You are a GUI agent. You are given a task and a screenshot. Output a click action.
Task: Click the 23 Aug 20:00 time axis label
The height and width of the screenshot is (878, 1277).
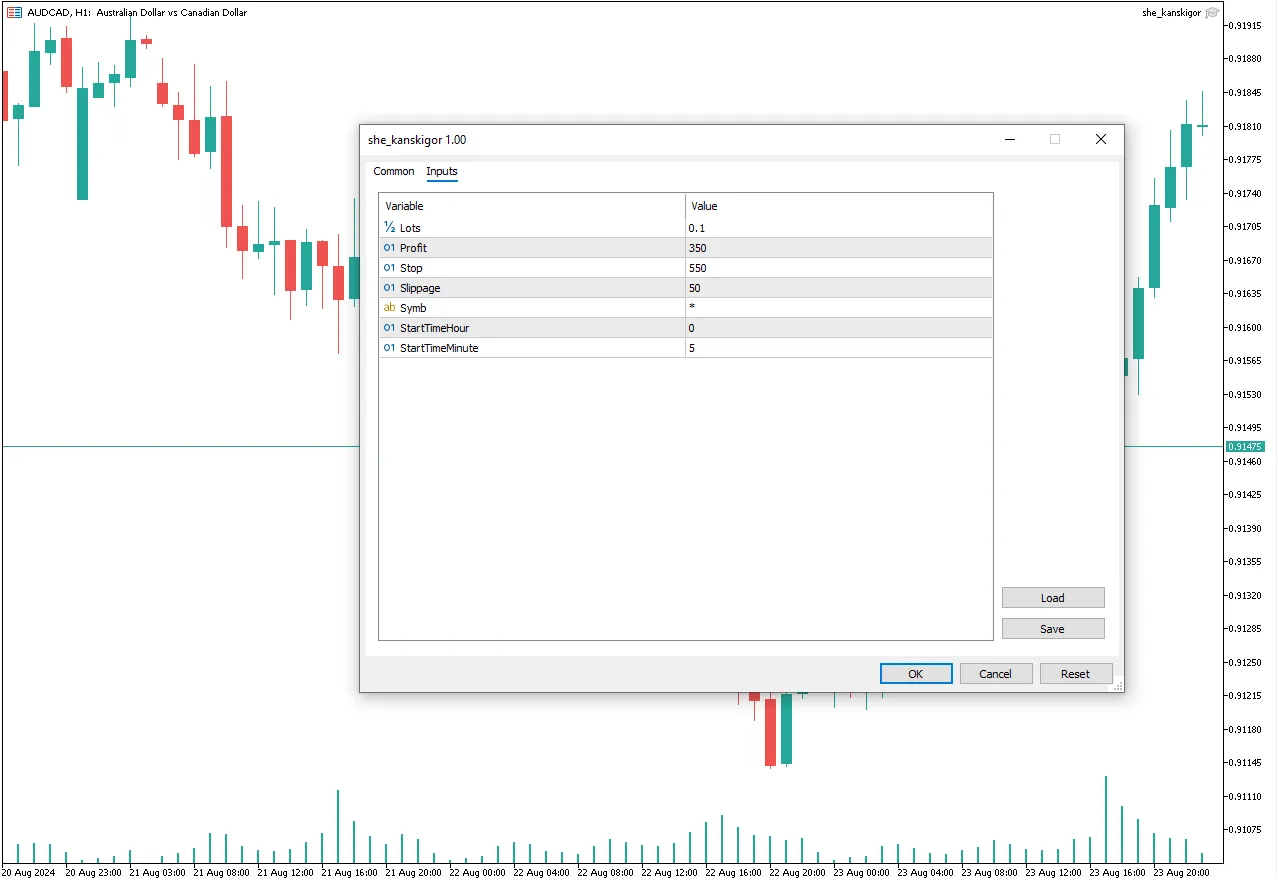pyautogui.click(x=1181, y=872)
